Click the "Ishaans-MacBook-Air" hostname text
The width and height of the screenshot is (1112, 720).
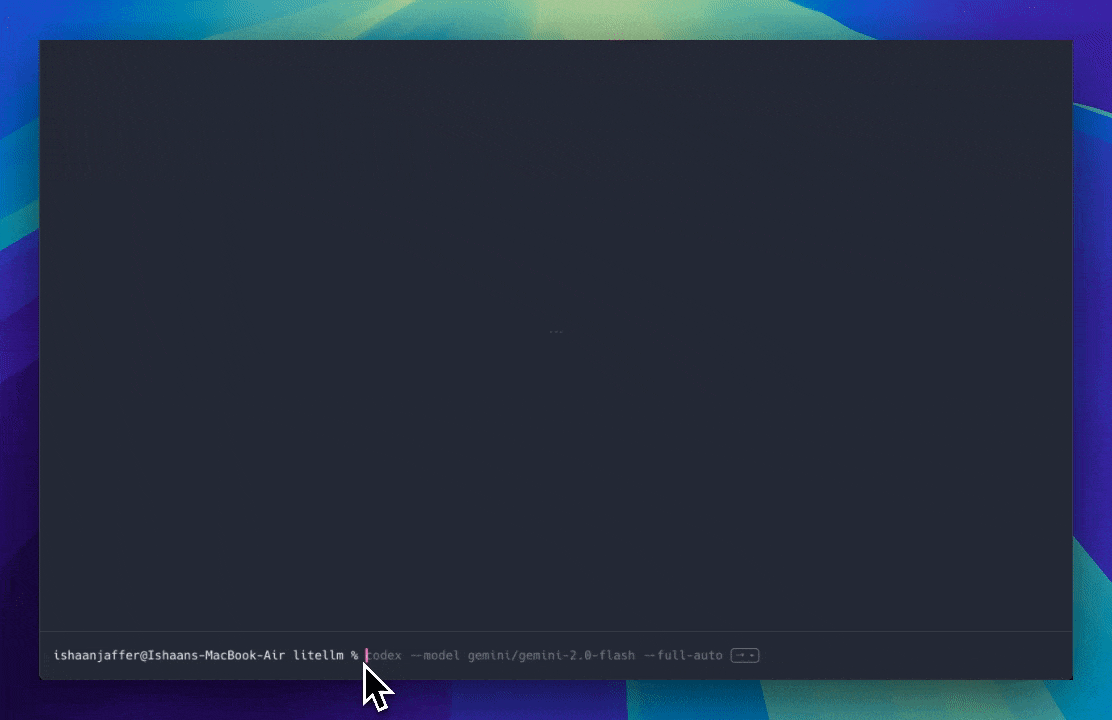pos(215,656)
